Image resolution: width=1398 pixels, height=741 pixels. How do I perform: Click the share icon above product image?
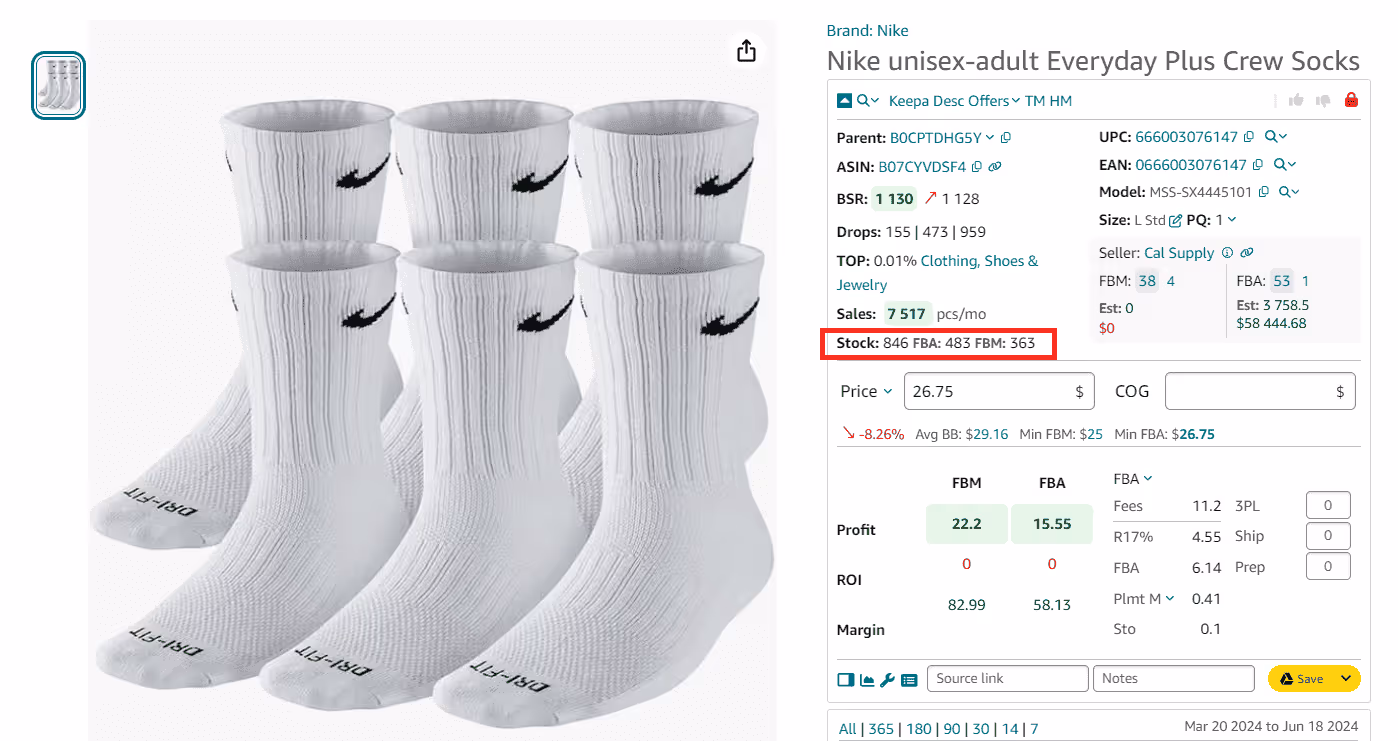tap(746, 51)
